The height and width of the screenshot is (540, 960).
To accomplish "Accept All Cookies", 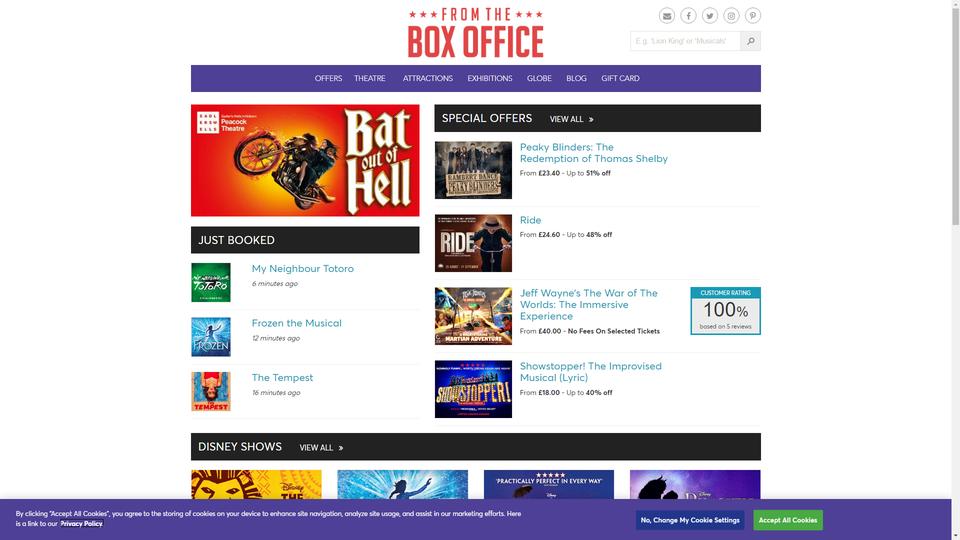I will tap(788, 520).
